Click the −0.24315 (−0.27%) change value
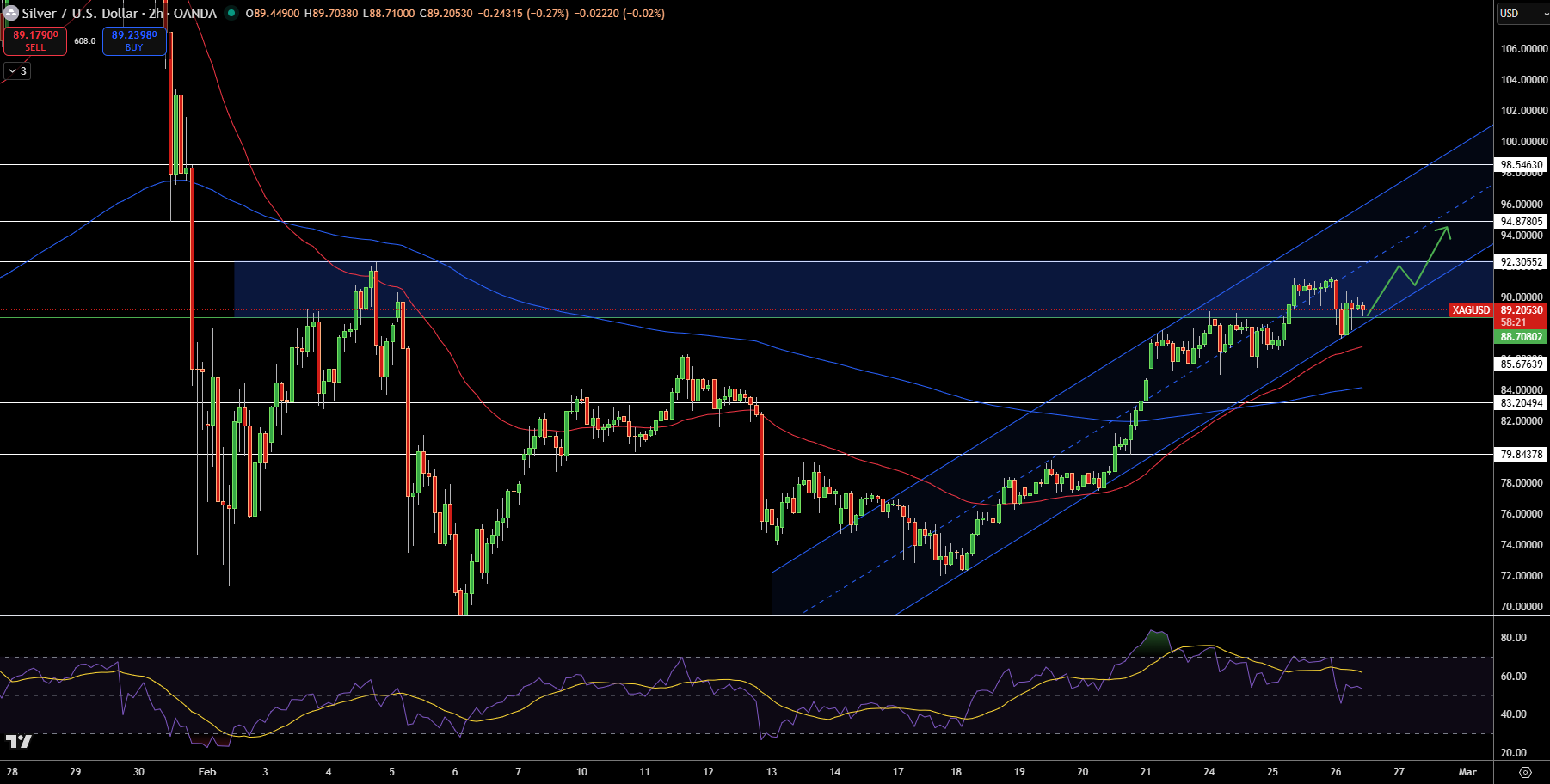The height and width of the screenshot is (784, 1550). pos(522,13)
